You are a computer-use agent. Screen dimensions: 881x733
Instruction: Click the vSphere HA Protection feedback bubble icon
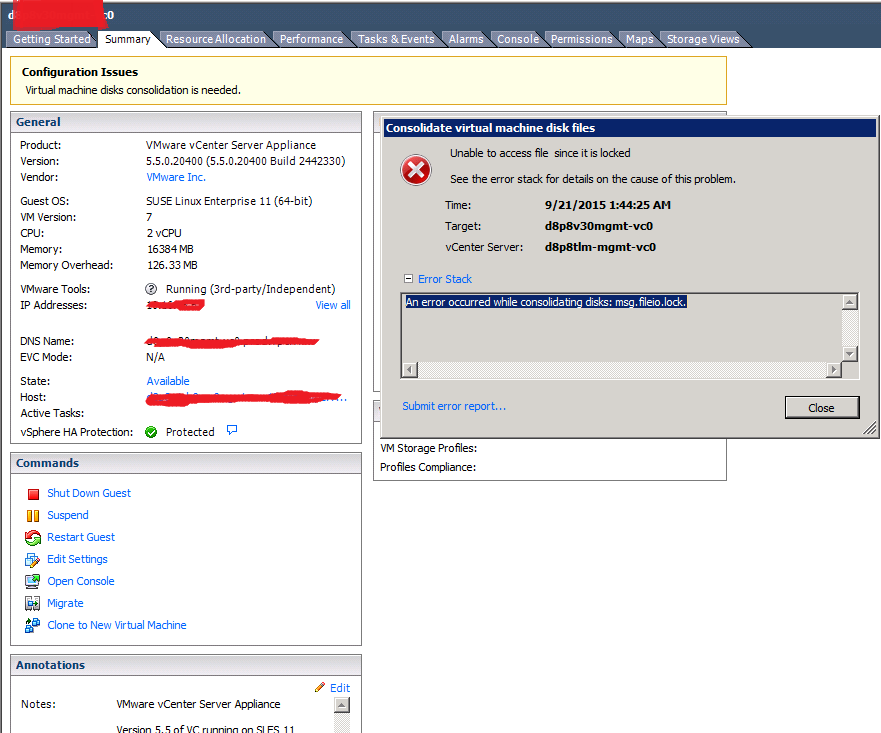click(232, 431)
